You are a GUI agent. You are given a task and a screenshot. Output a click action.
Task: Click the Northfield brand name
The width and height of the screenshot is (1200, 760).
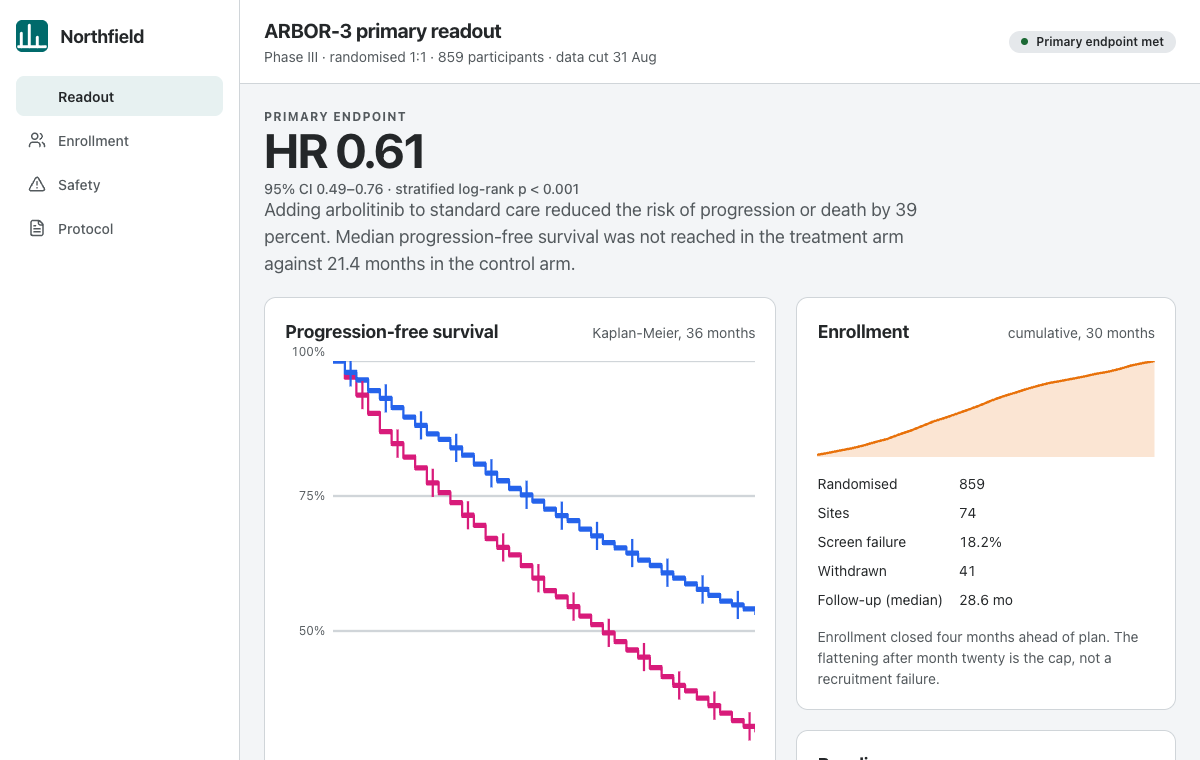pos(102,36)
